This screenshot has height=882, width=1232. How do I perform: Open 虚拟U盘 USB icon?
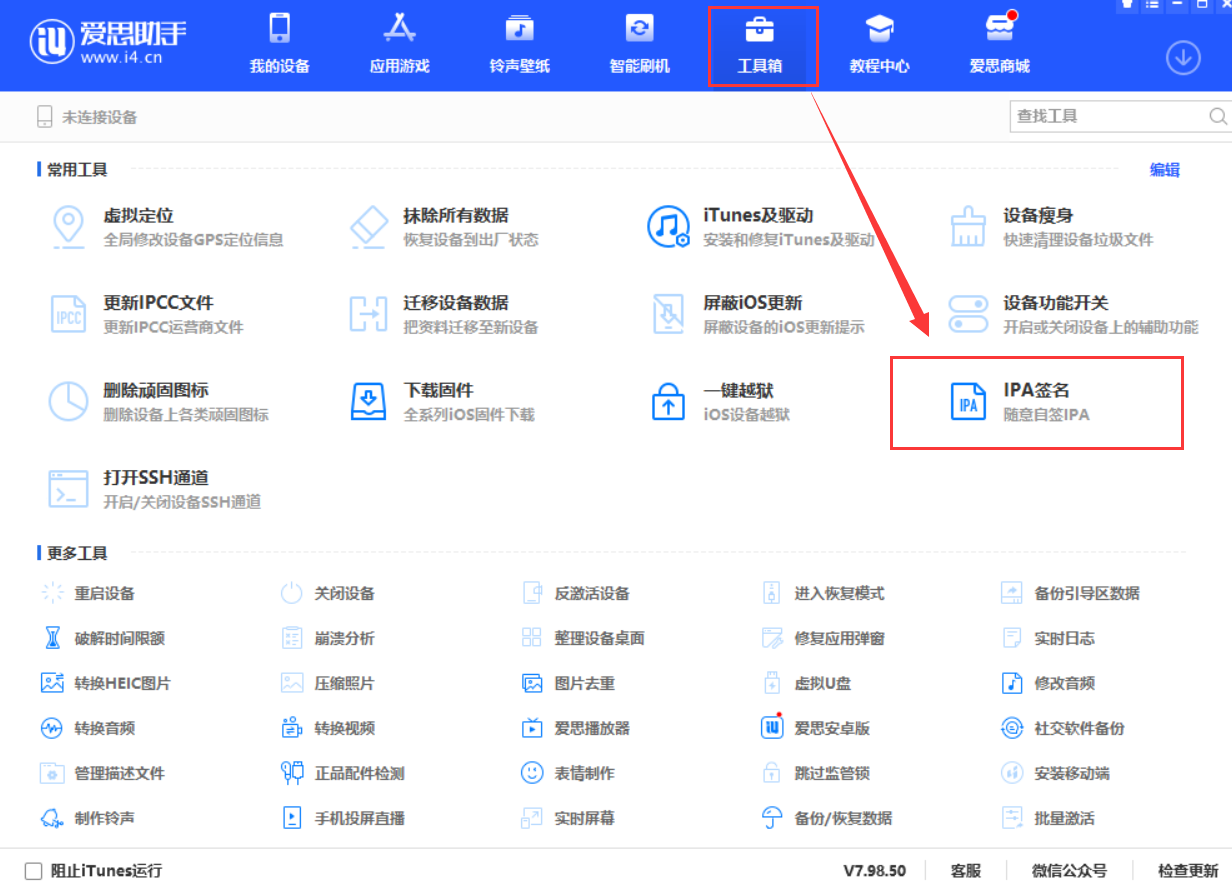(772, 683)
